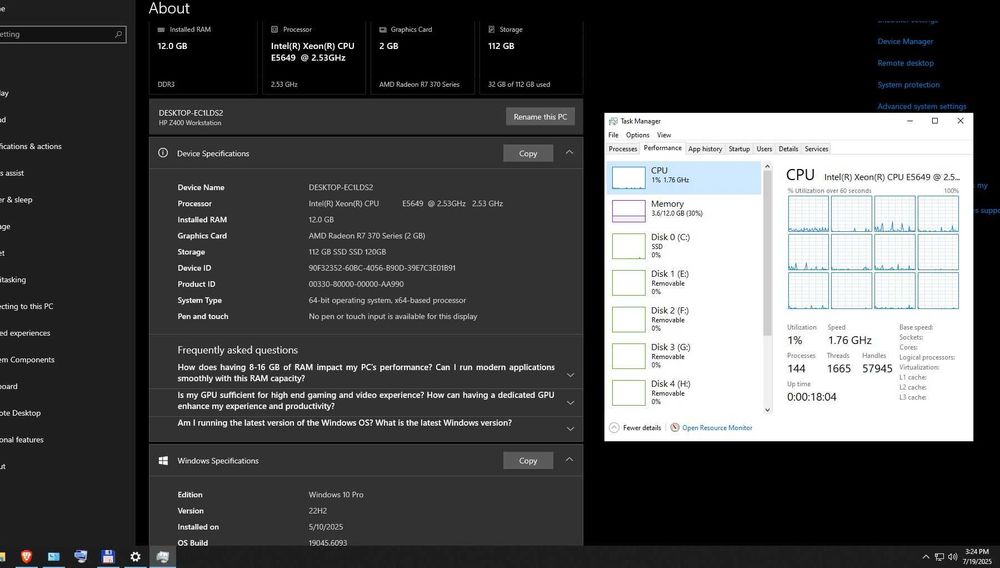Click the Processor card icon

275,29
